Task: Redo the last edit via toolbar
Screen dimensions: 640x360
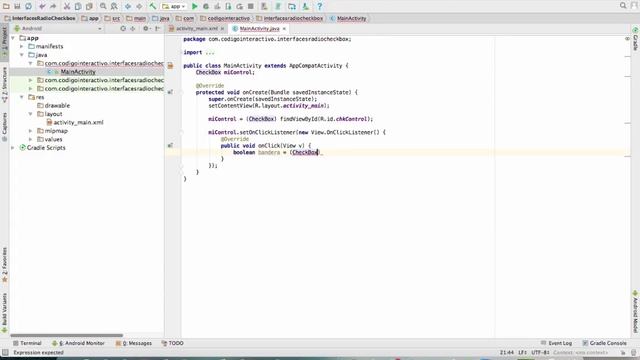Action: click(53, 6)
